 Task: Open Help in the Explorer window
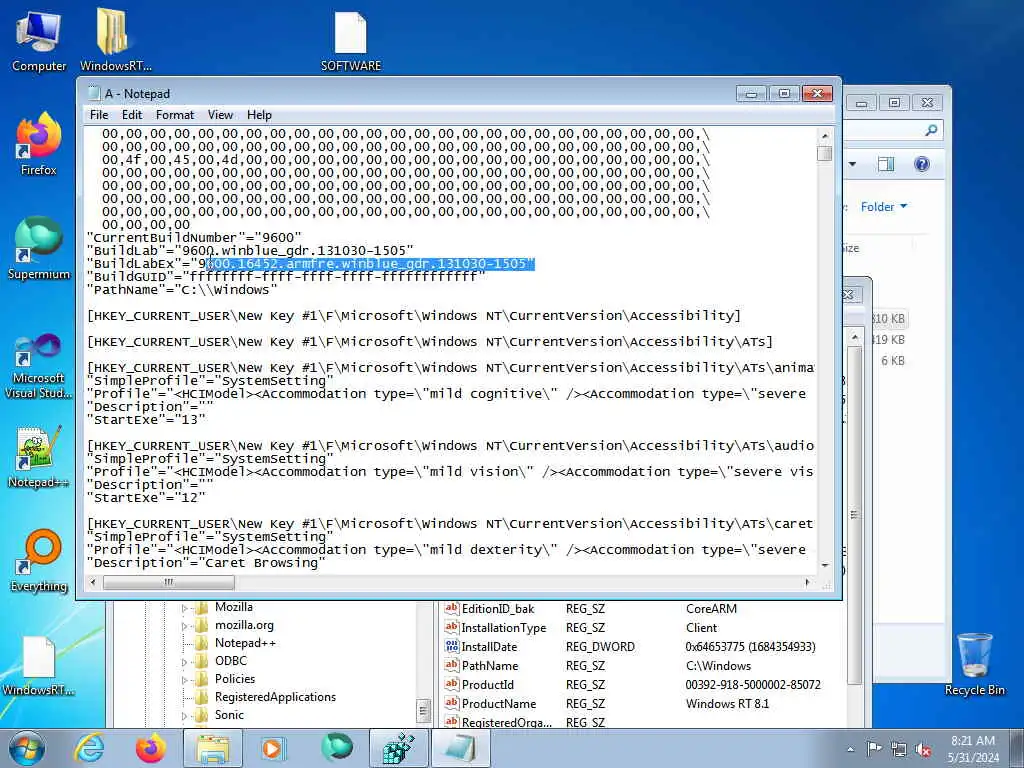[x=922, y=164]
